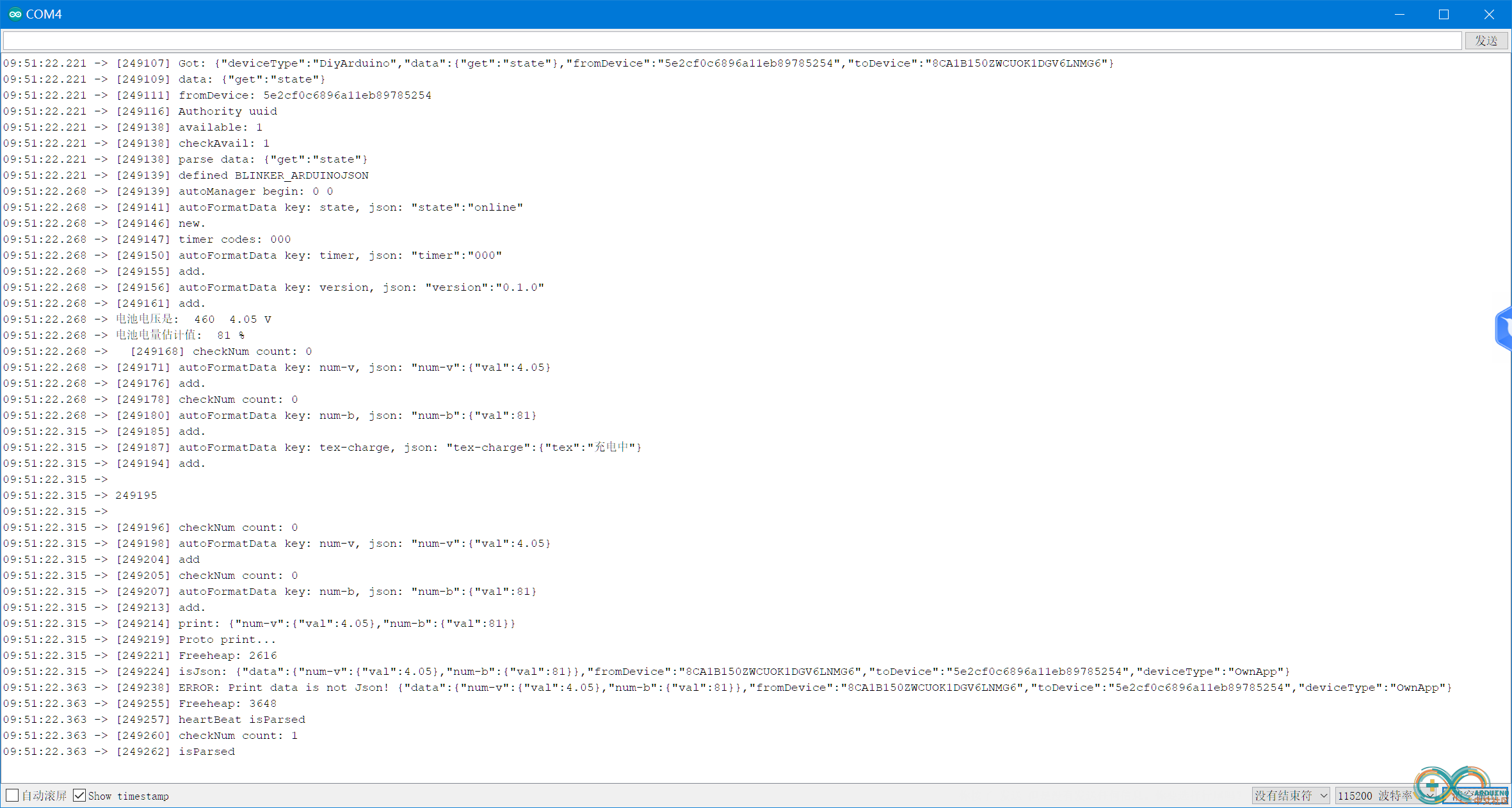Enable the 自动滚屏 autoscroll checkbox
The width and height of the screenshot is (1512, 808).
click(12, 795)
